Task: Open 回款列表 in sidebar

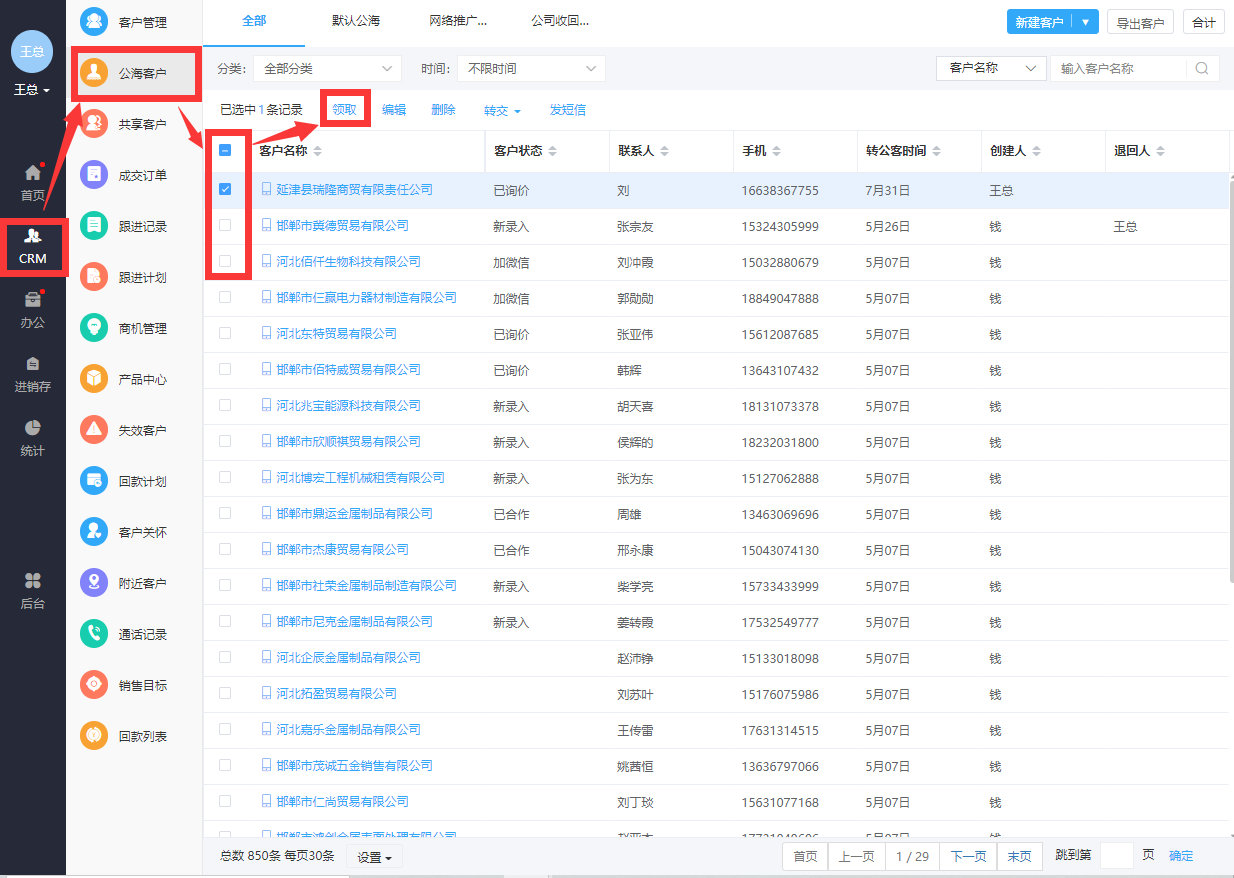Action: (x=134, y=736)
